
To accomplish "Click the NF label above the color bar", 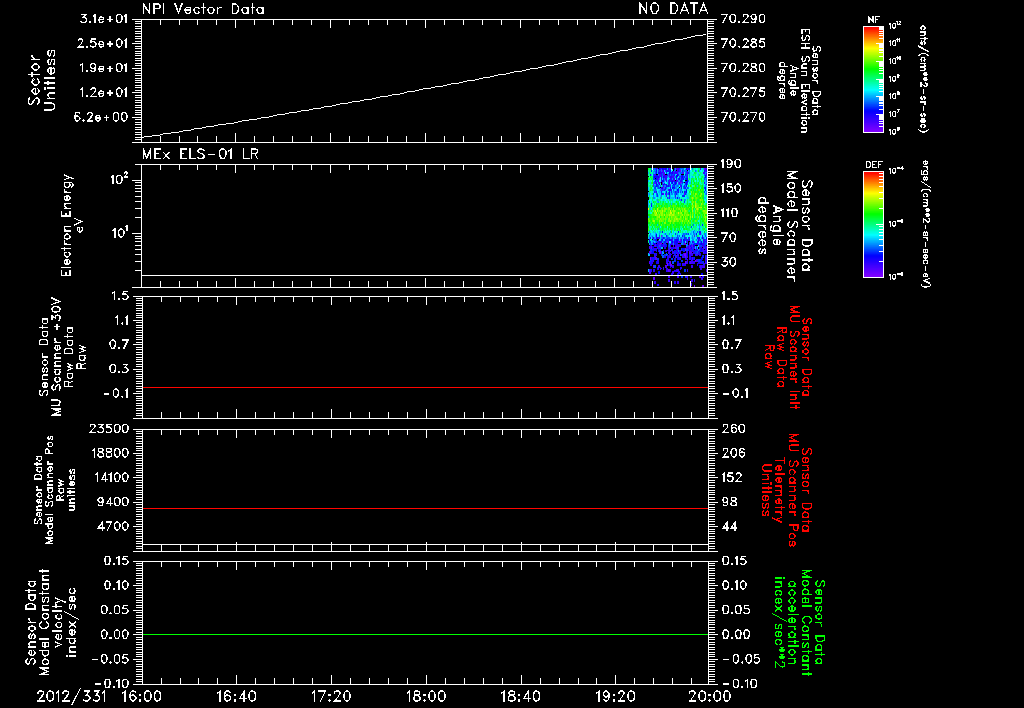I will [873, 20].
